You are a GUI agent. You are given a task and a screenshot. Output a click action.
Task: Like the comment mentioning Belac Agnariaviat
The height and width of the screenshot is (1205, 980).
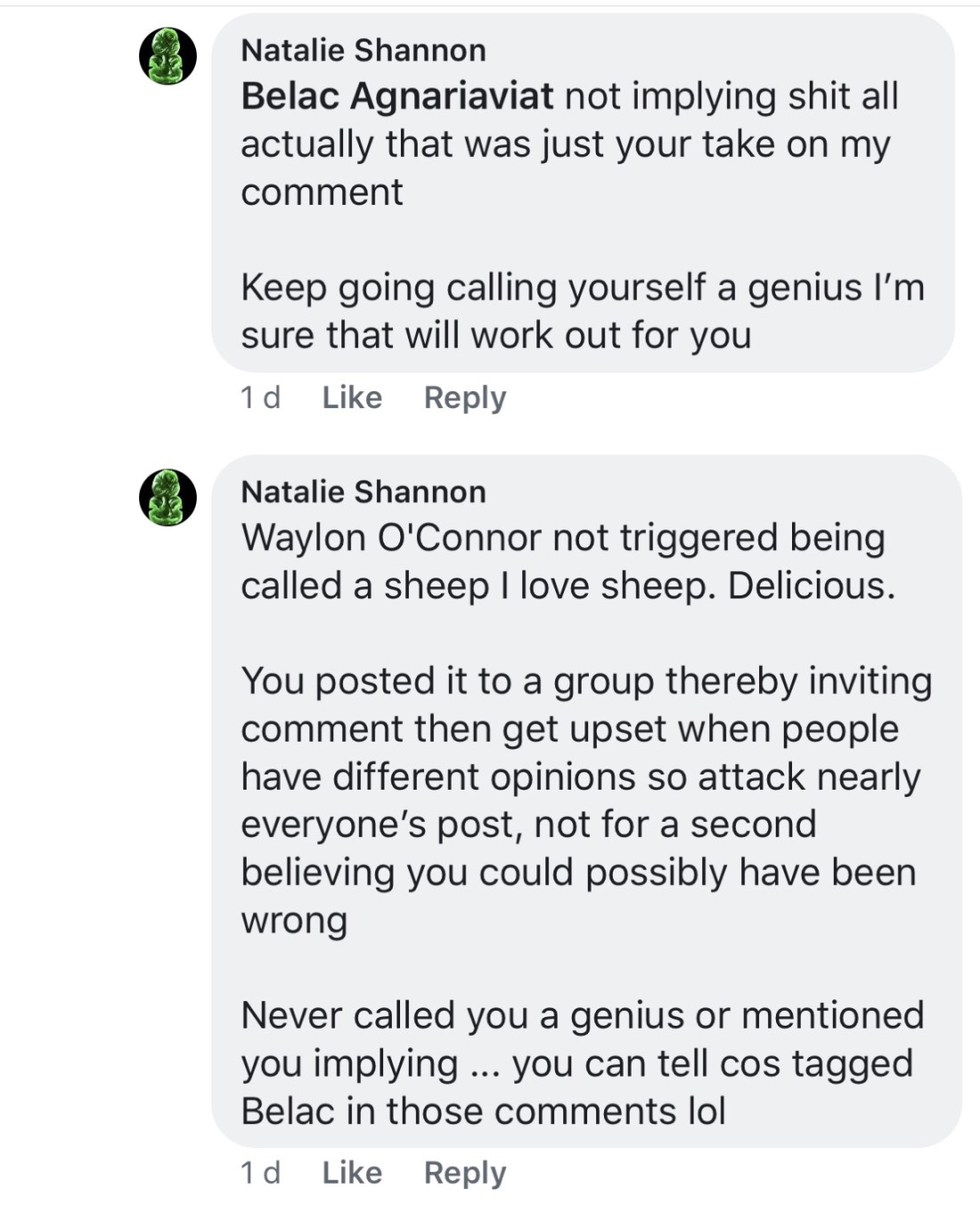[x=352, y=398]
